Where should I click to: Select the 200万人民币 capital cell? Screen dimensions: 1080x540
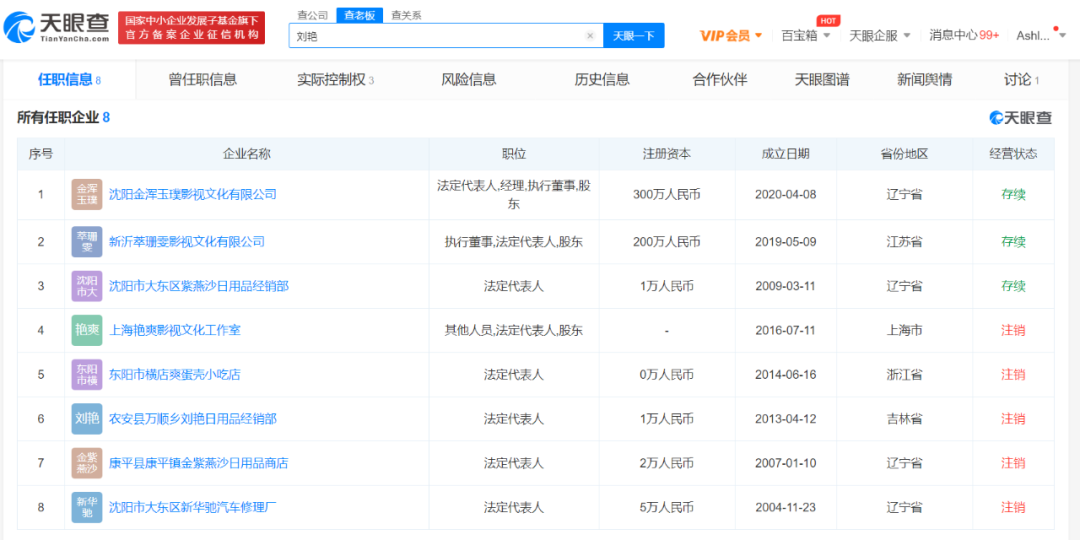pos(667,242)
